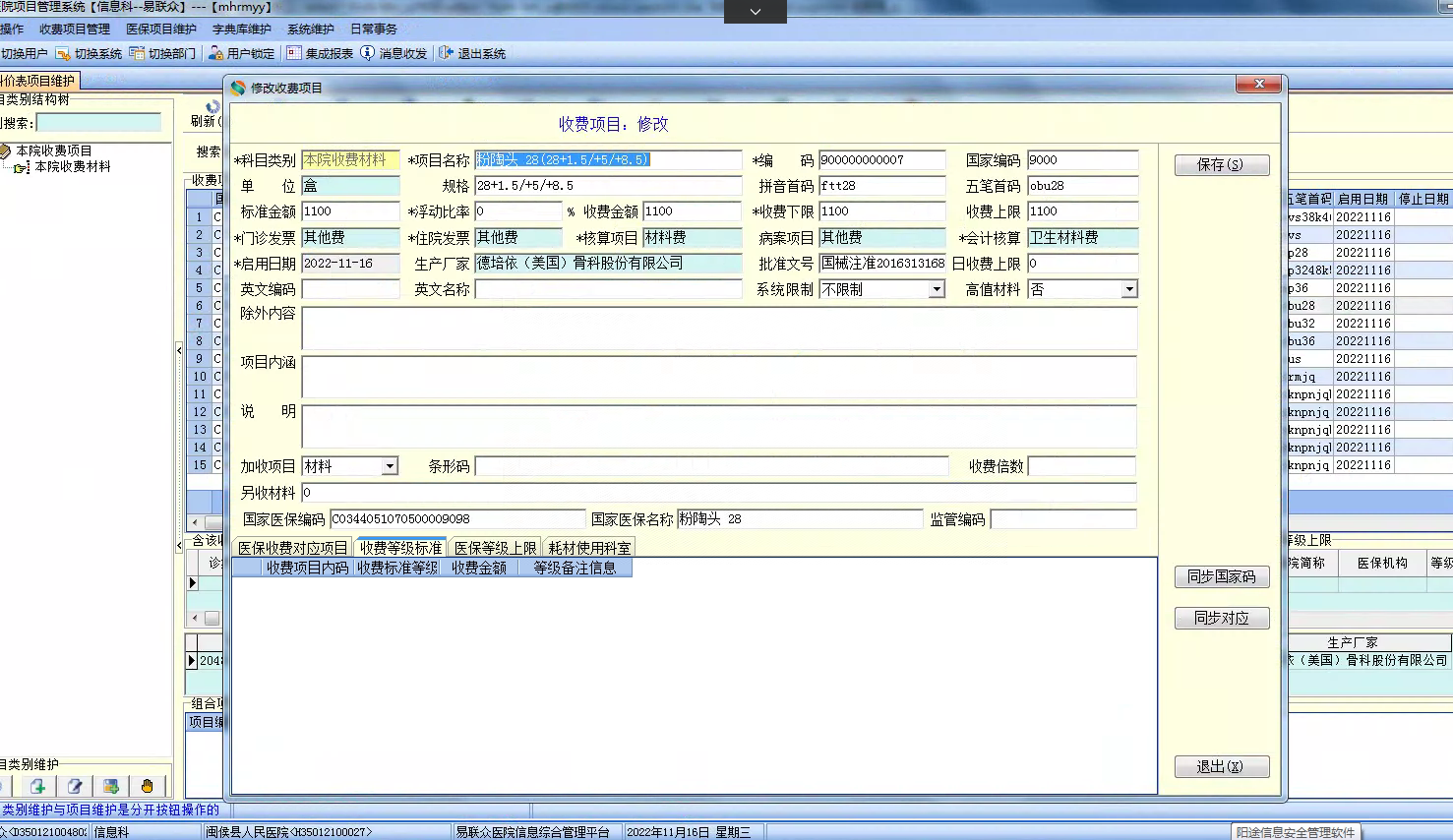Screen dimensions: 1453x840
Task: Click the 日收费上限 input field
Action: (x=1082, y=263)
